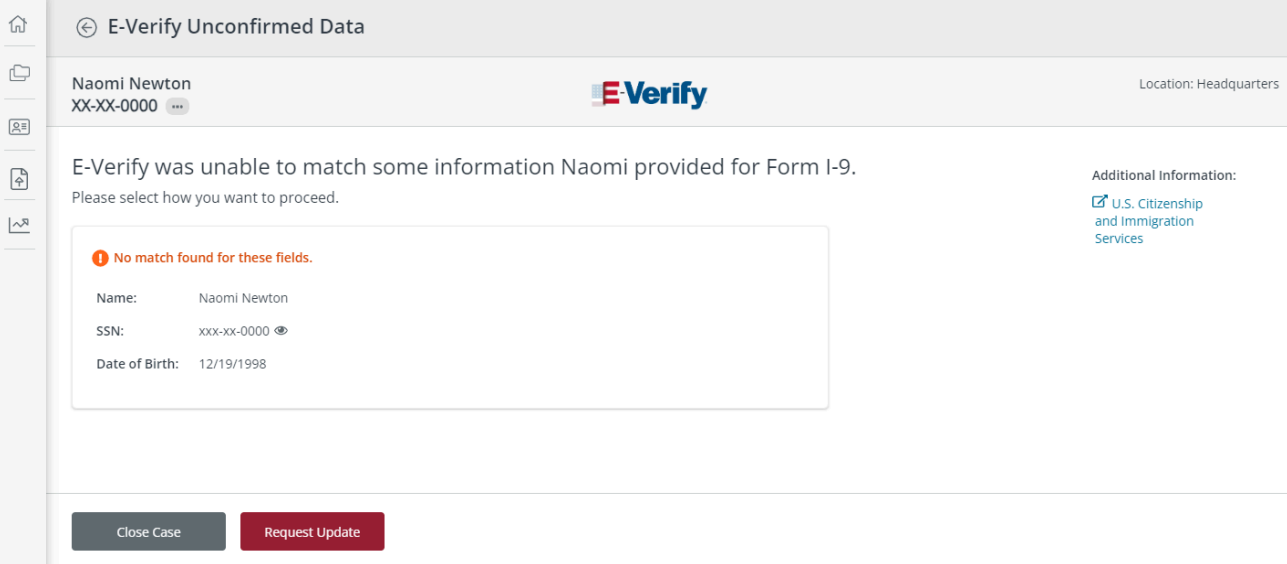Click the Request Update button

pos(312,532)
